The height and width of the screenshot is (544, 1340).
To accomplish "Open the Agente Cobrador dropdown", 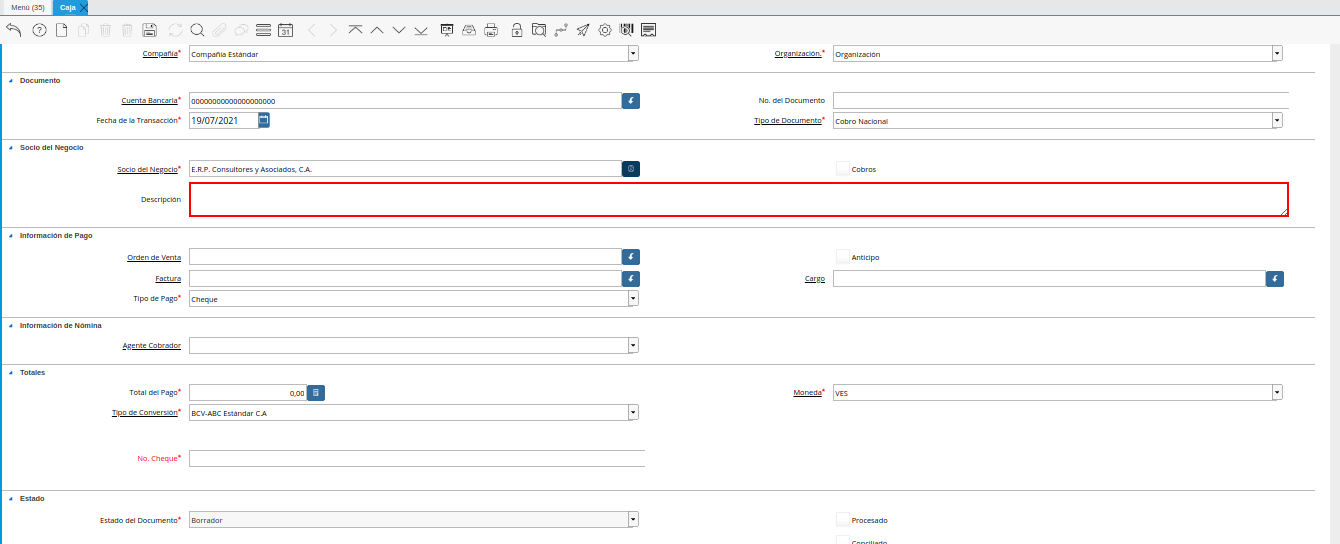I will [x=633, y=345].
